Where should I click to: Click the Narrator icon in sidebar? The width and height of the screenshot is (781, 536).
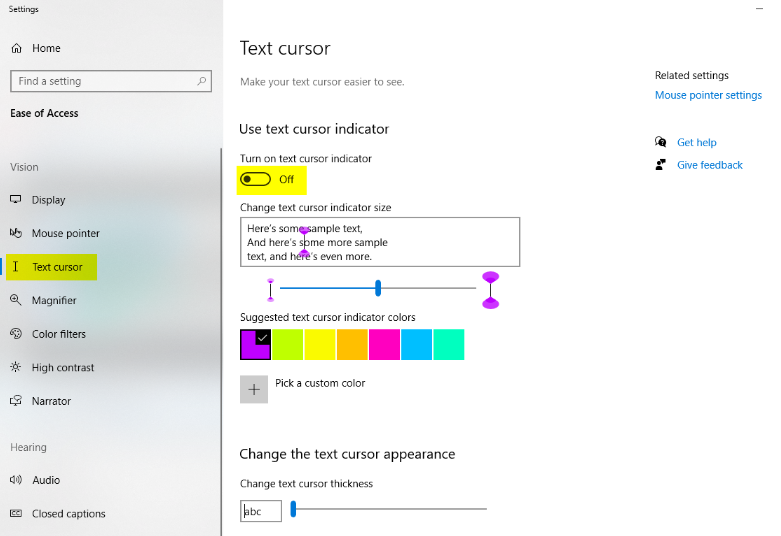[16, 401]
